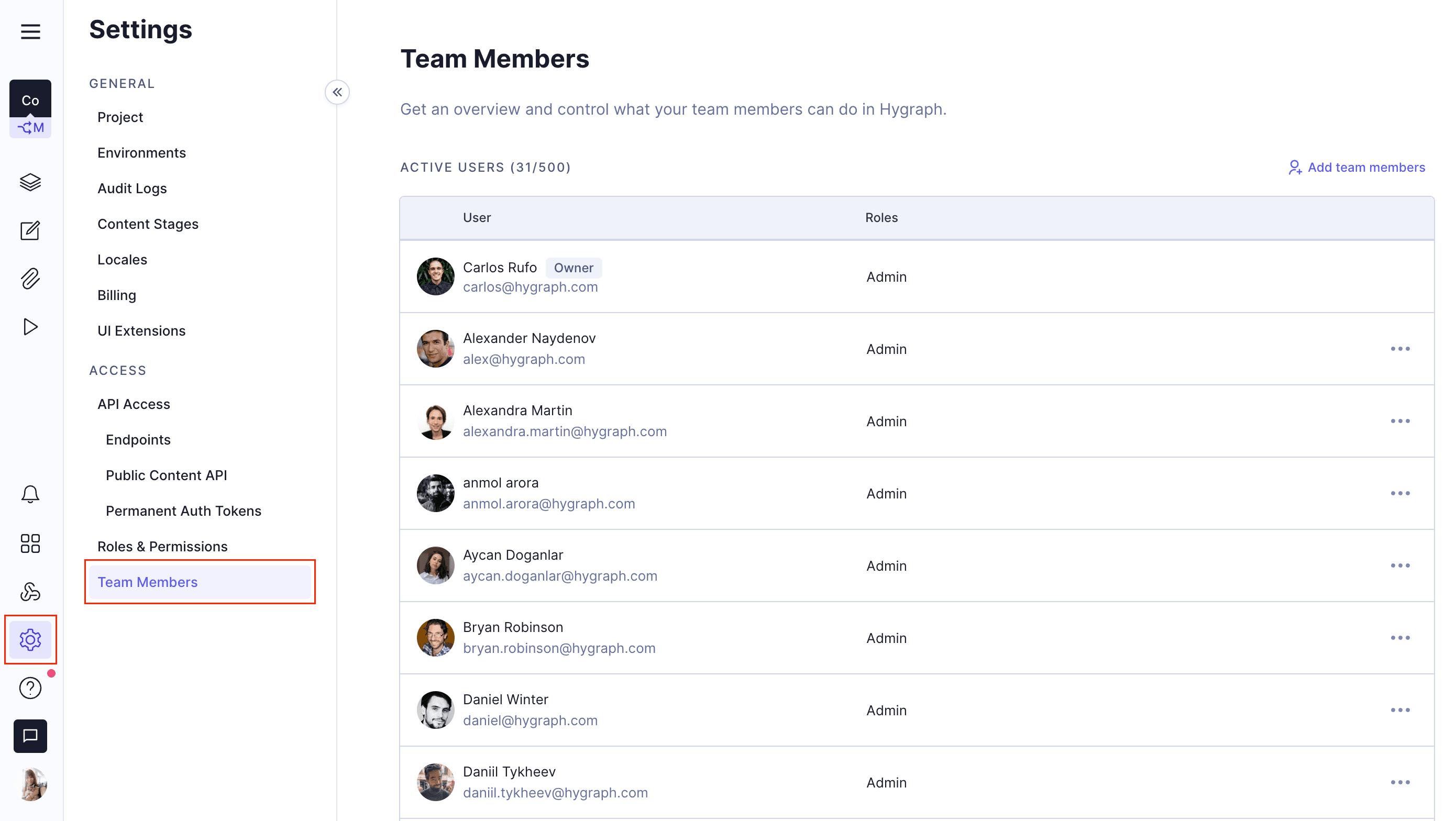Open the hamburger navigation menu
1456x821 pixels.
(30, 31)
